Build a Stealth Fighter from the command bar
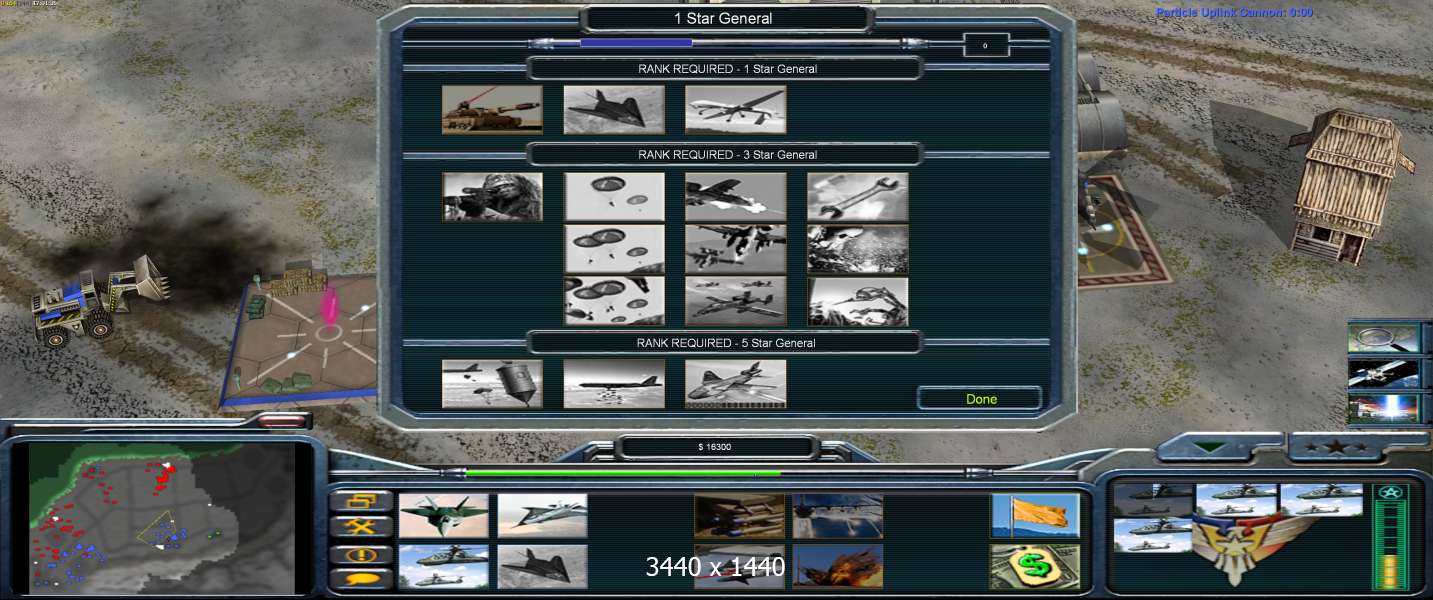 pyautogui.click(x=542, y=566)
